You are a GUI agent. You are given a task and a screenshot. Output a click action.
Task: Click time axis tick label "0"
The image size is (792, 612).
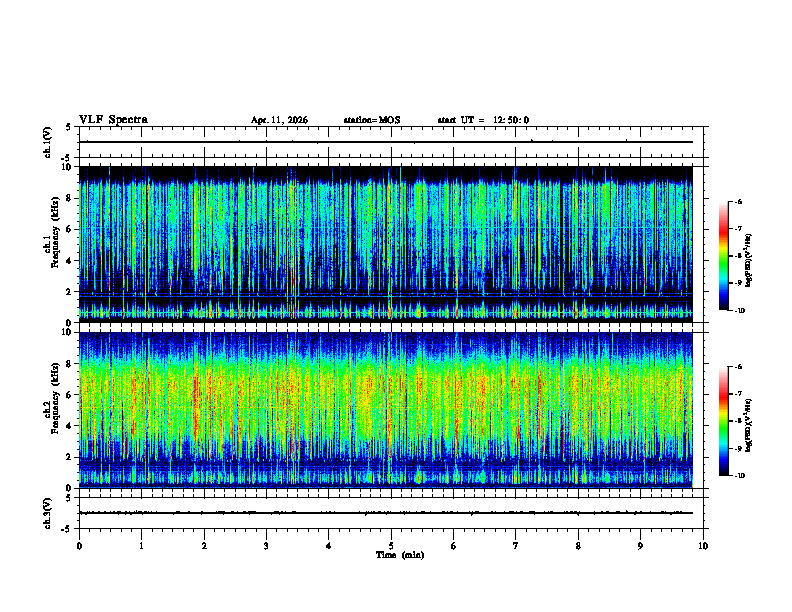[79, 546]
